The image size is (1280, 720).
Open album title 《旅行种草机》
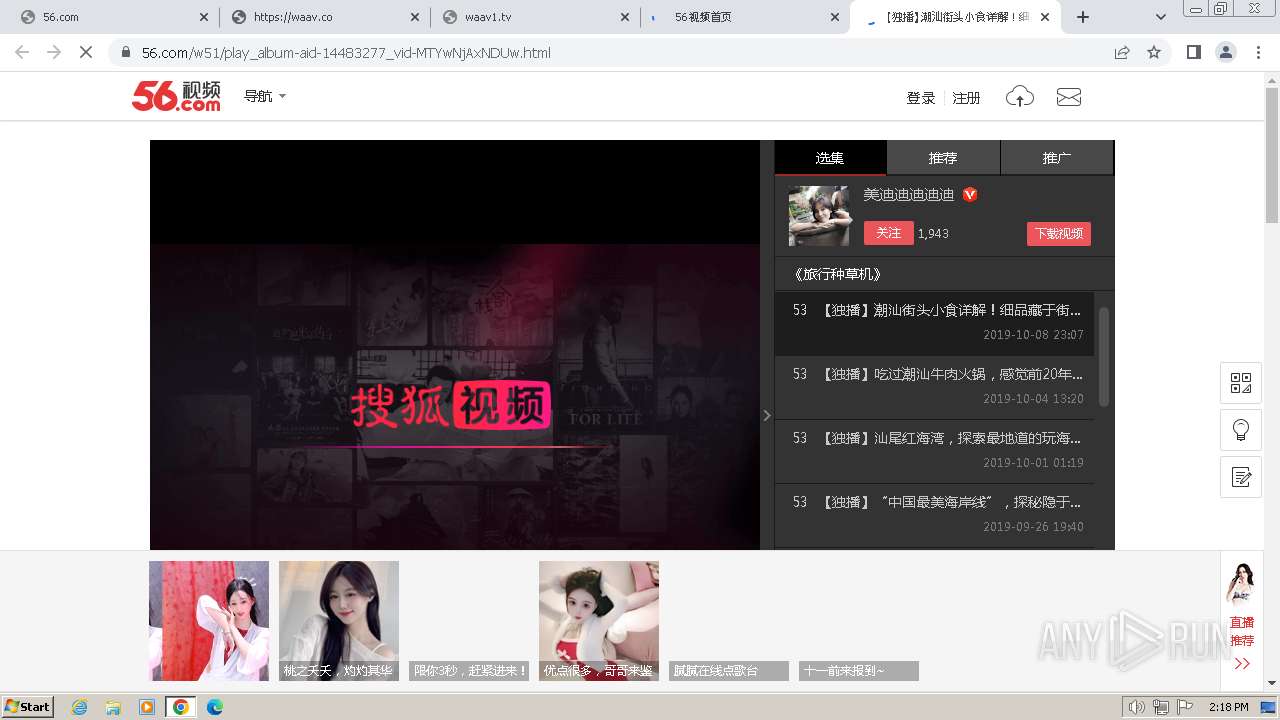tap(838, 274)
